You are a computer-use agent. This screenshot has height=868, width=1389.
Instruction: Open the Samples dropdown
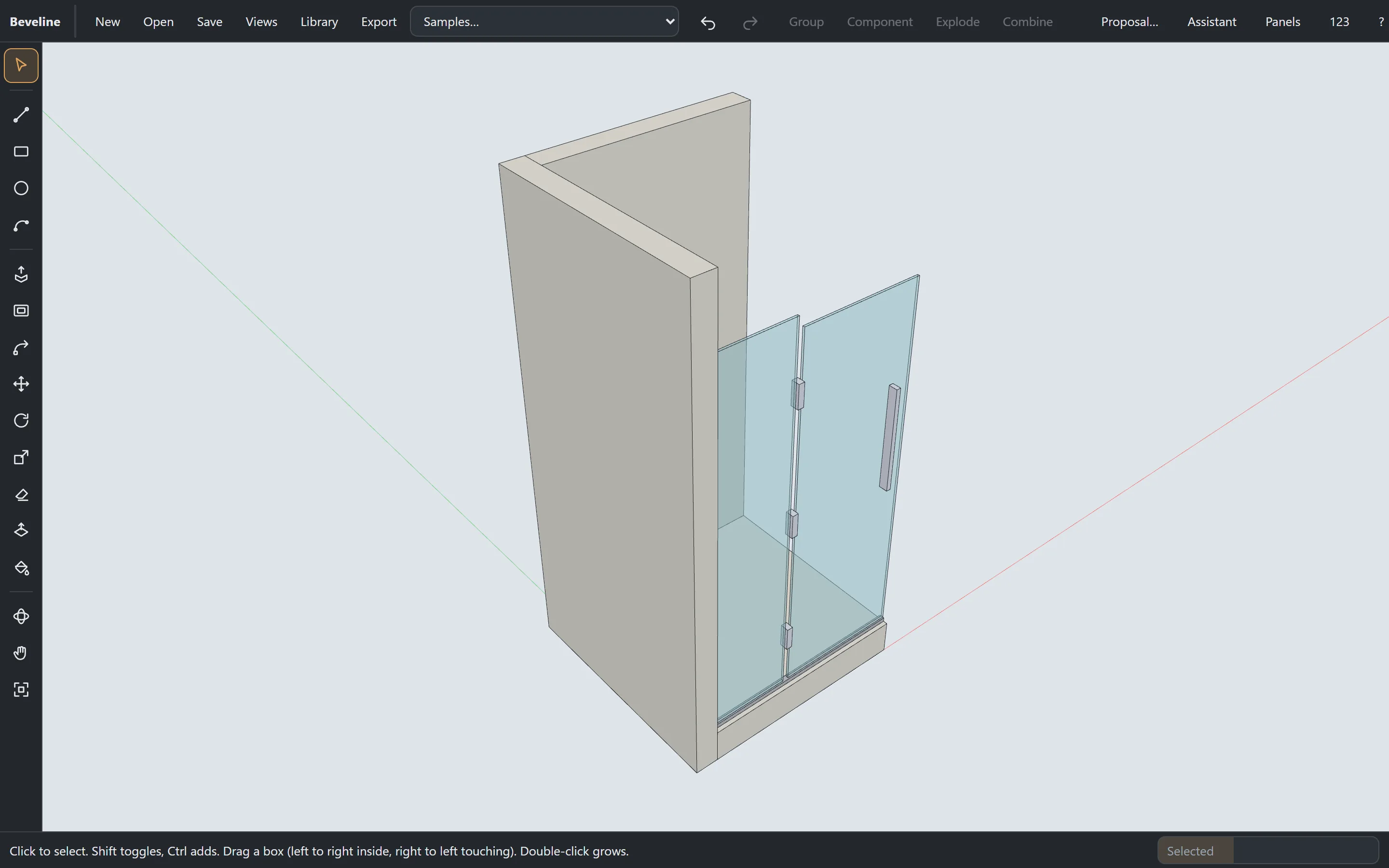point(544,22)
